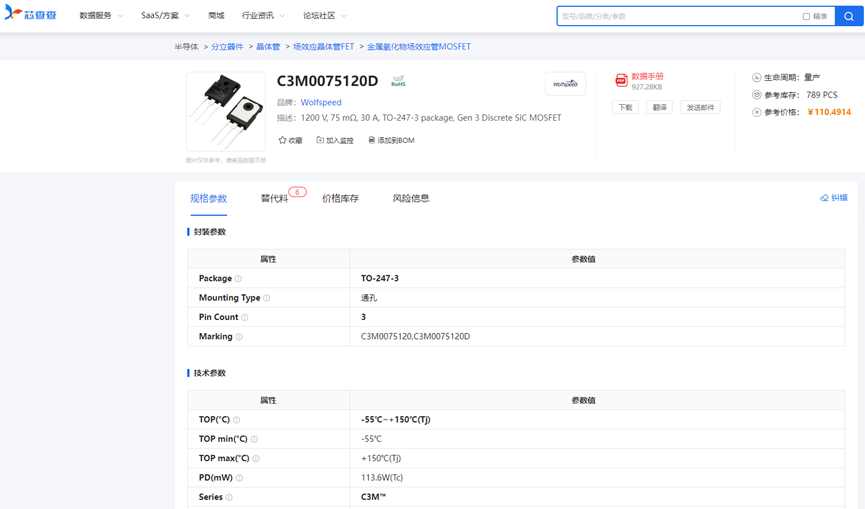Expand the 数据服务 menu
Viewport: 865px width, 509px height.
click(101, 15)
